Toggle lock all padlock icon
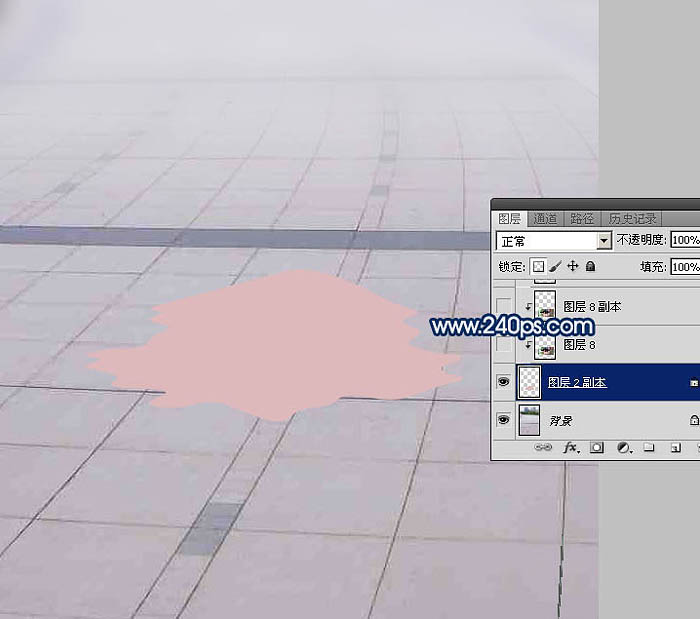Viewport: 700px width, 619px height. (590, 266)
